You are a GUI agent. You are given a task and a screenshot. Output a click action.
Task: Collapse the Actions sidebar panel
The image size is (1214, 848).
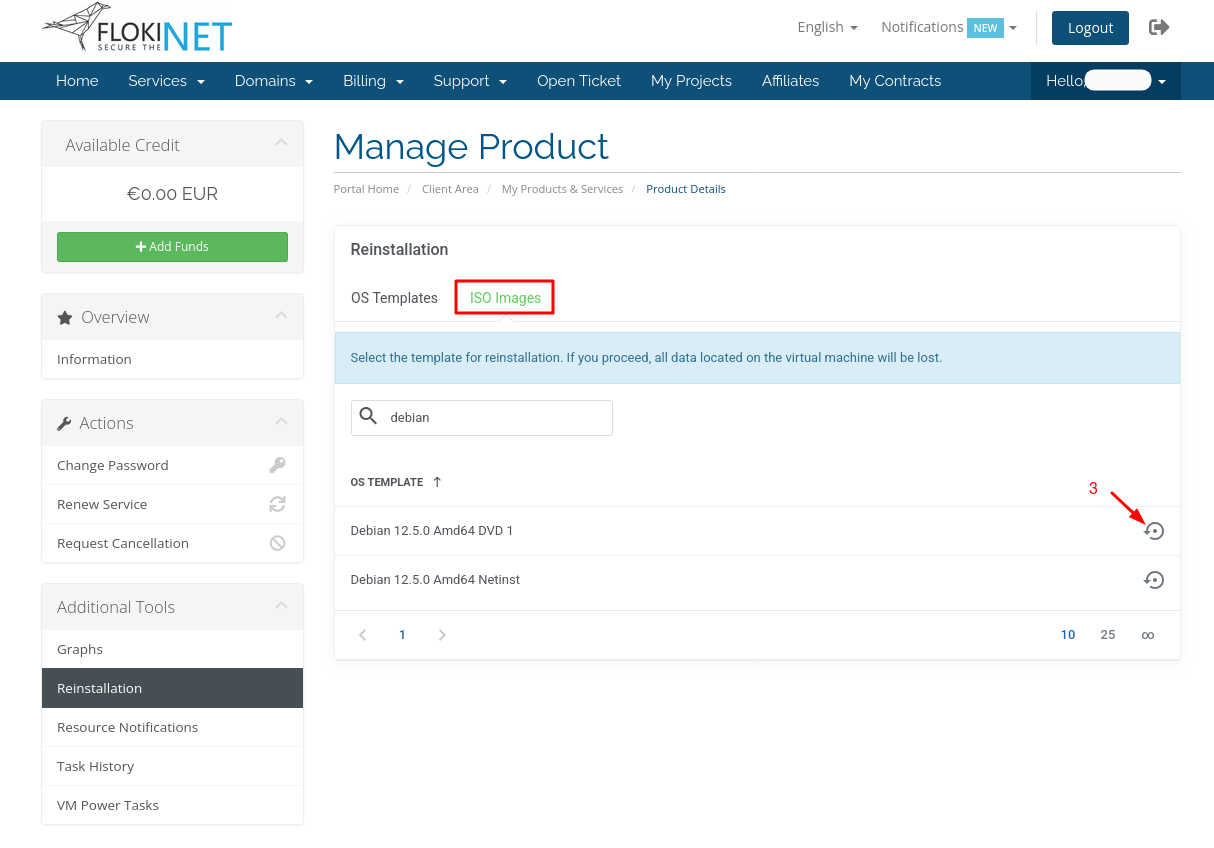click(281, 422)
